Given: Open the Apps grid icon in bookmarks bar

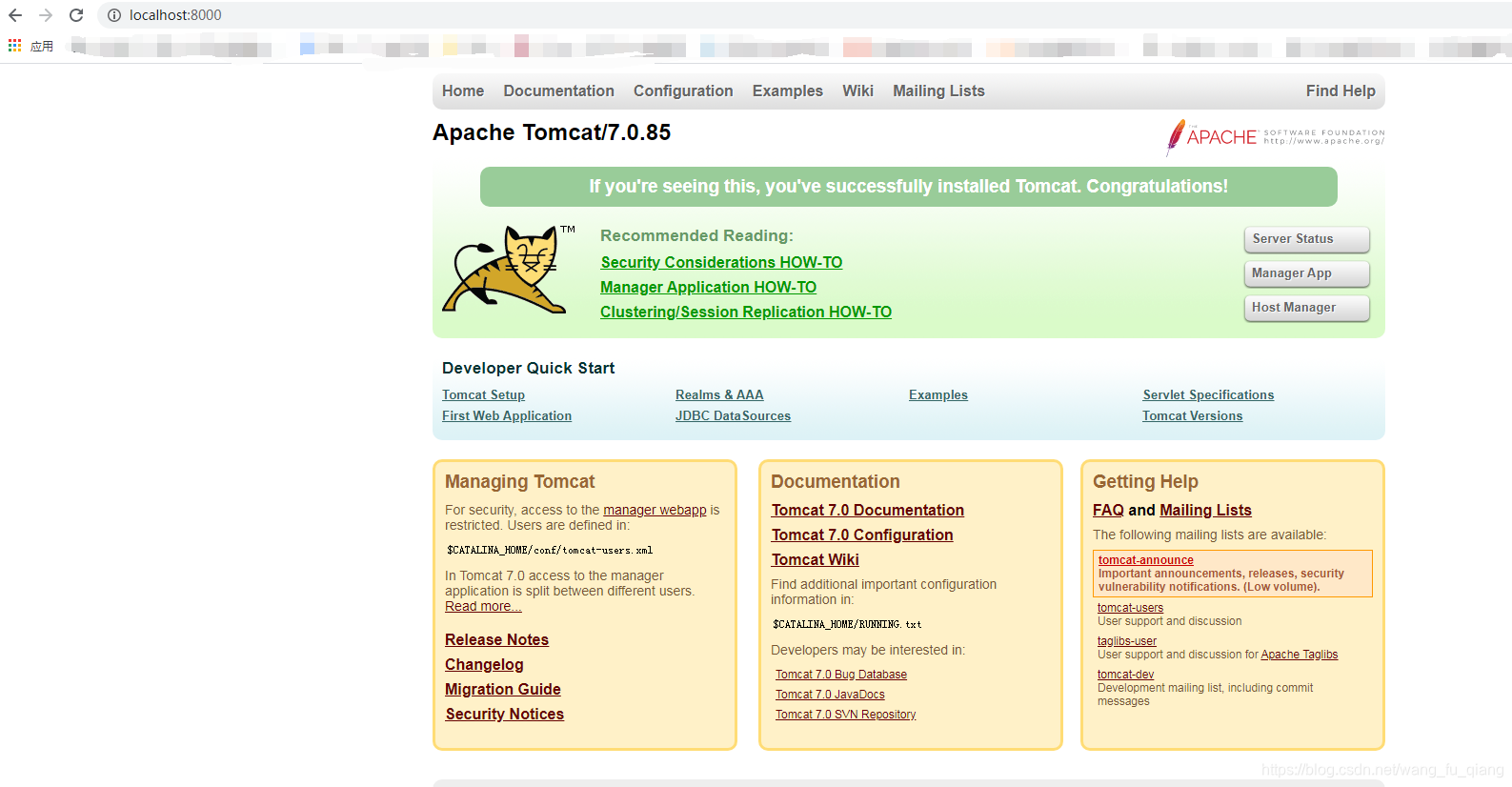Looking at the screenshot, I should pyautogui.click(x=14, y=46).
